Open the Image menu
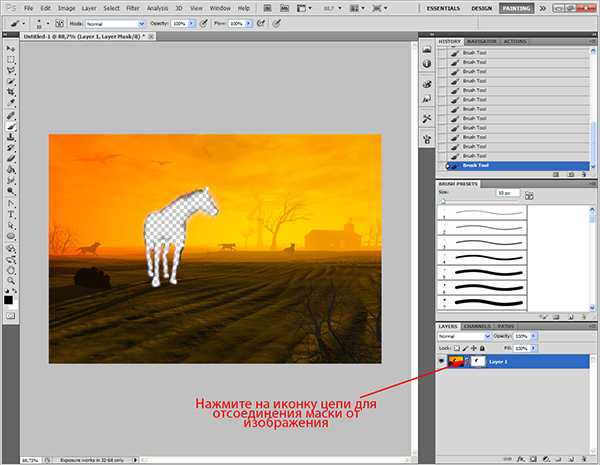The image size is (600, 465). tap(66, 8)
